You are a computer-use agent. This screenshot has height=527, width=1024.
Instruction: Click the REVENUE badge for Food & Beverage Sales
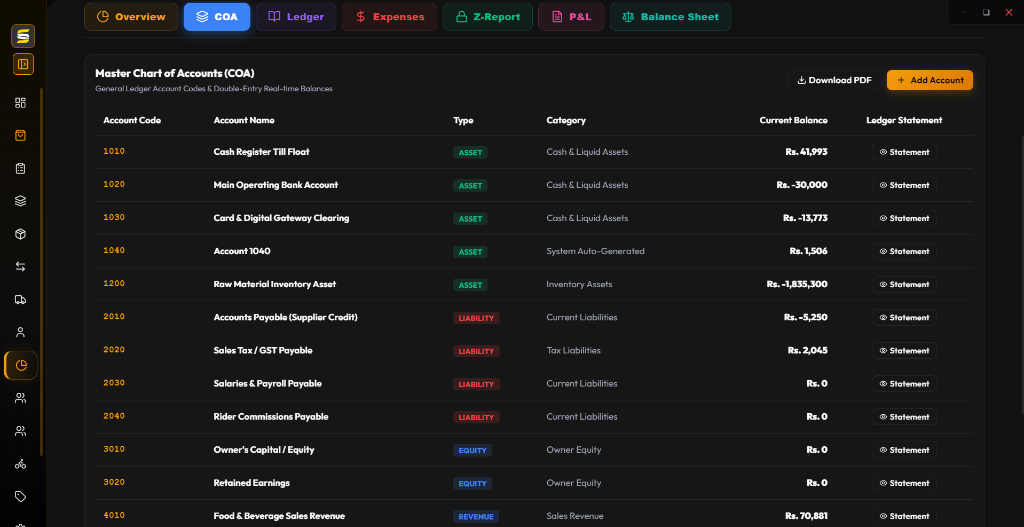[476, 517]
